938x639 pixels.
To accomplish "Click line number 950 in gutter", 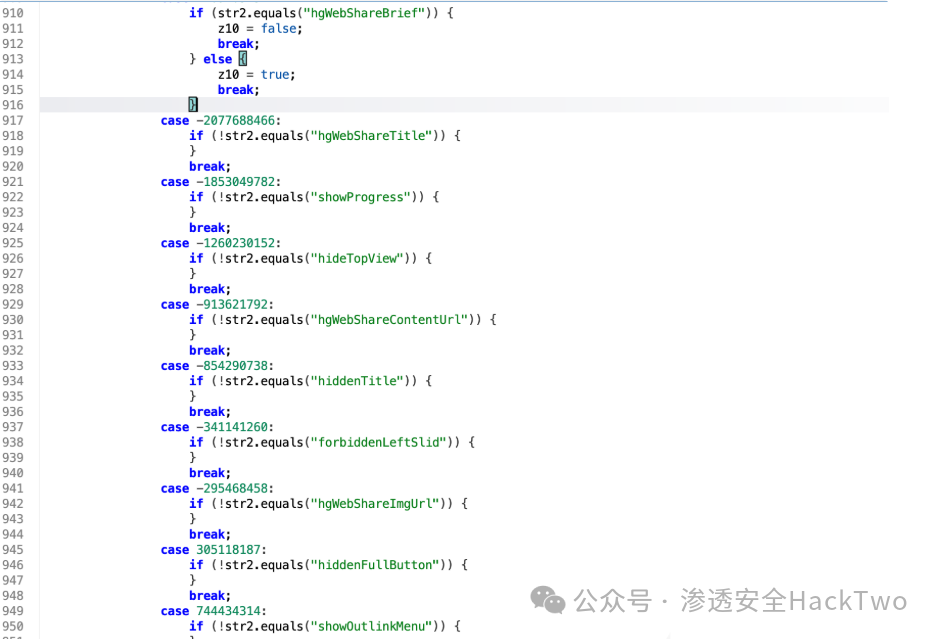I will 13,626.
